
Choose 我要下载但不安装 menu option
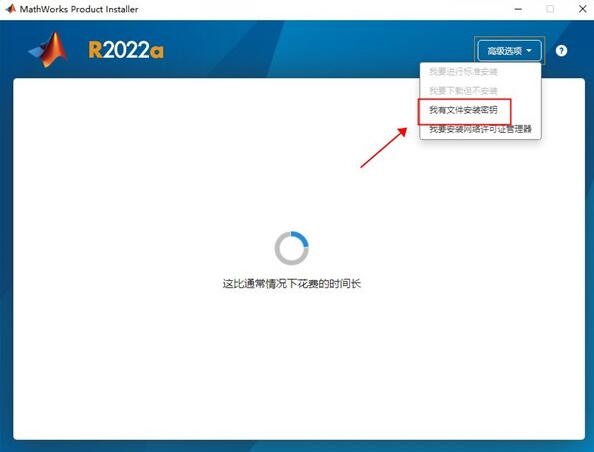[463, 91]
